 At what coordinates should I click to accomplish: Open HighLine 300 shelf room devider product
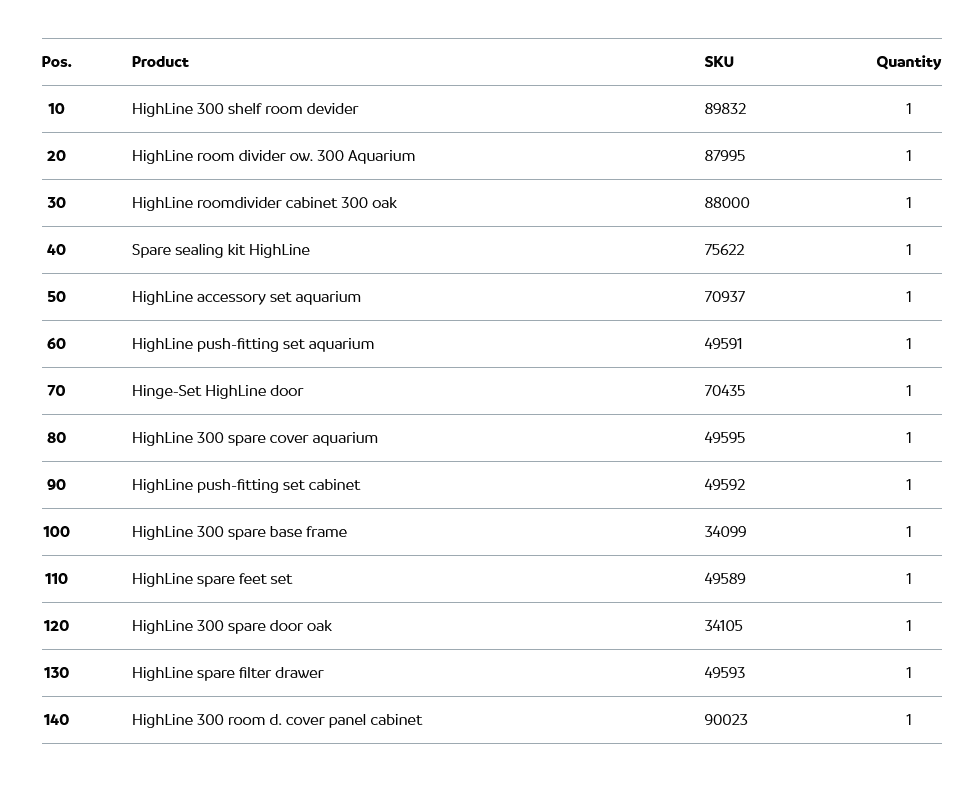(244, 109)
